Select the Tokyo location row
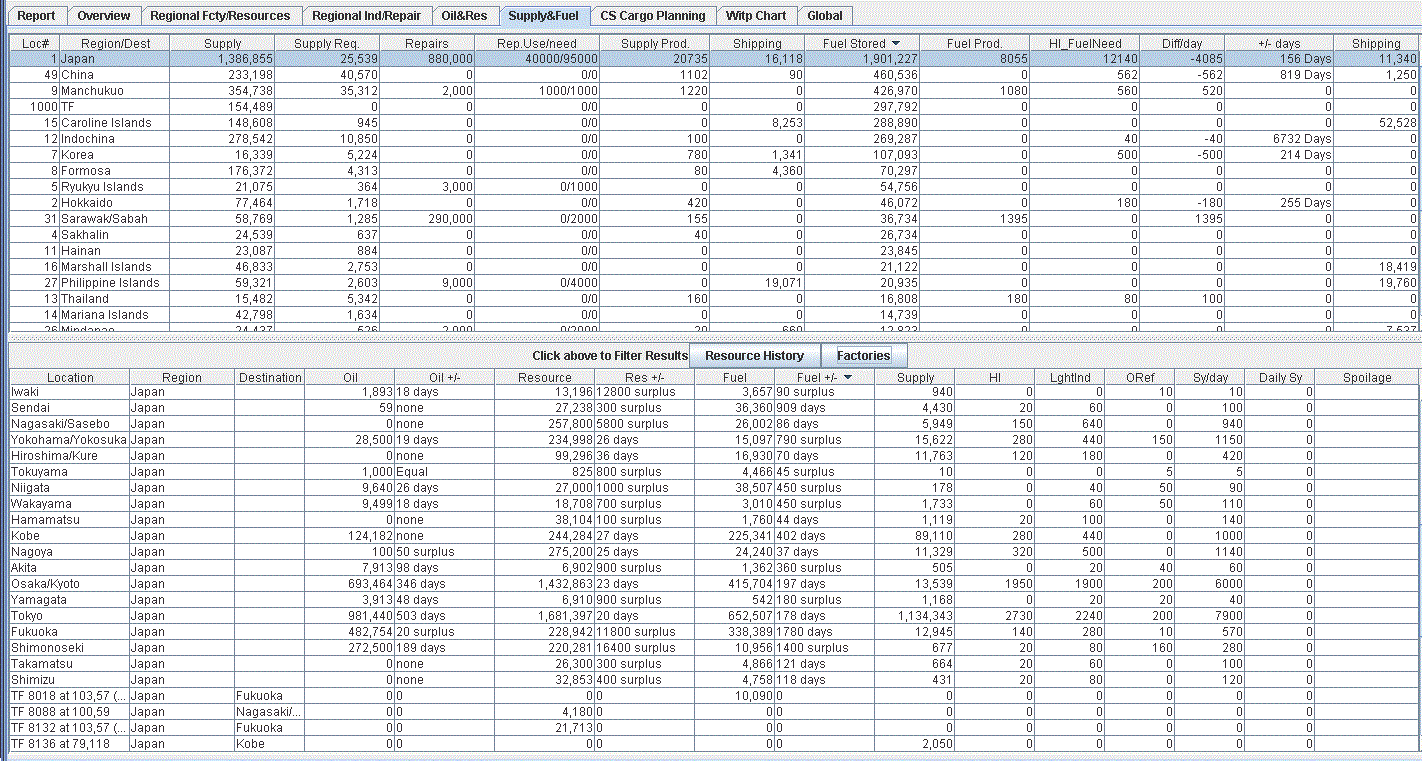 click(x=714, y=616)
